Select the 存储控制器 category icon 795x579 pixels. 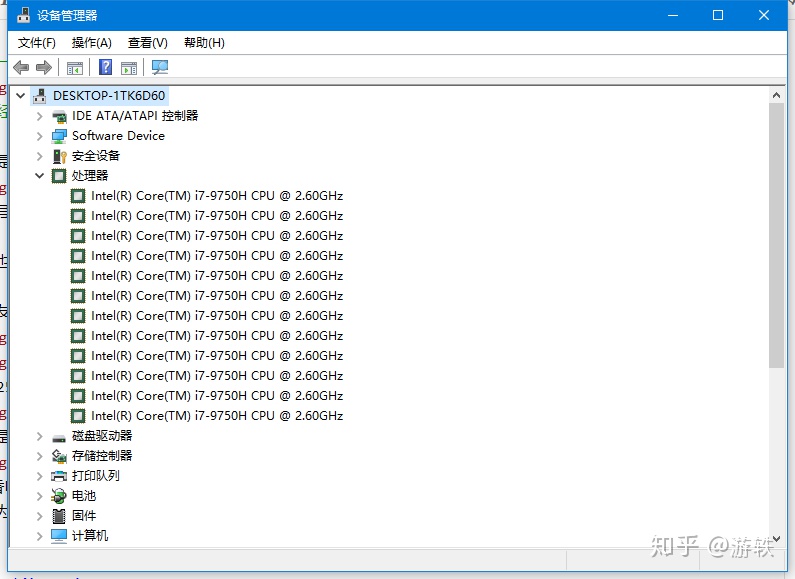point(59,456)
